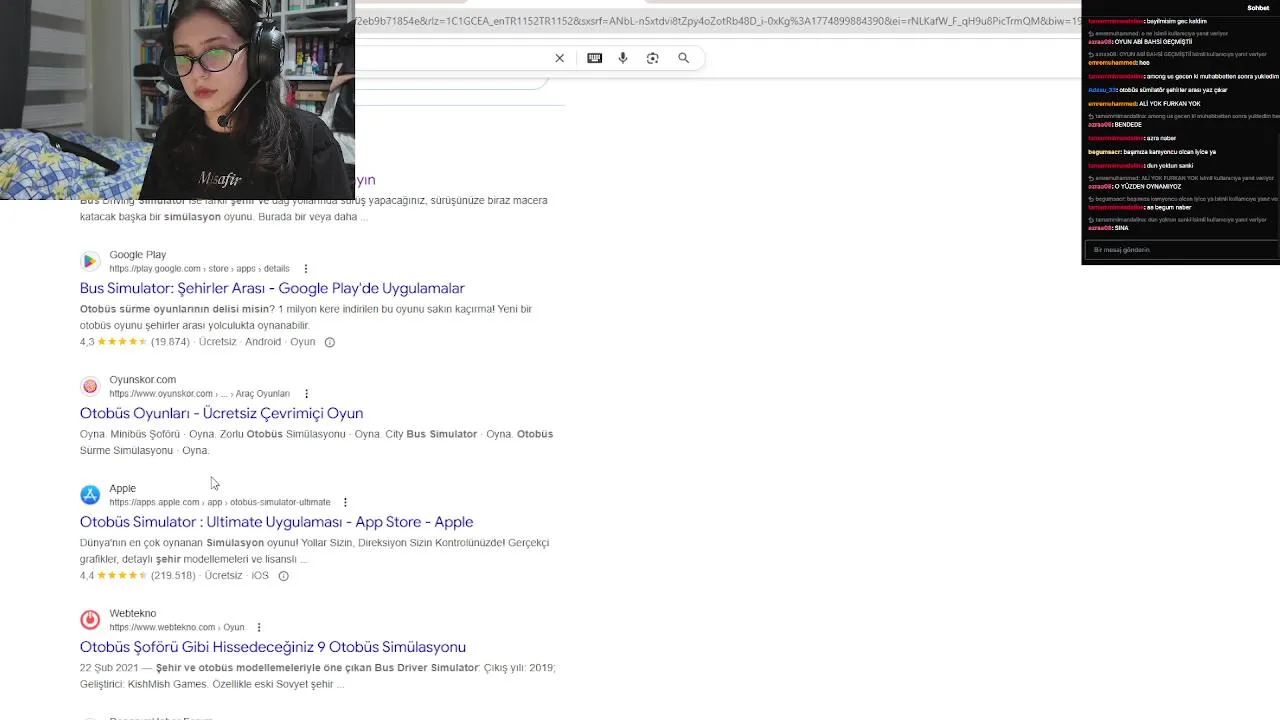Viewport: 1280px width, 720px height.
Task: Click the Apple site name
Action: 123,489
